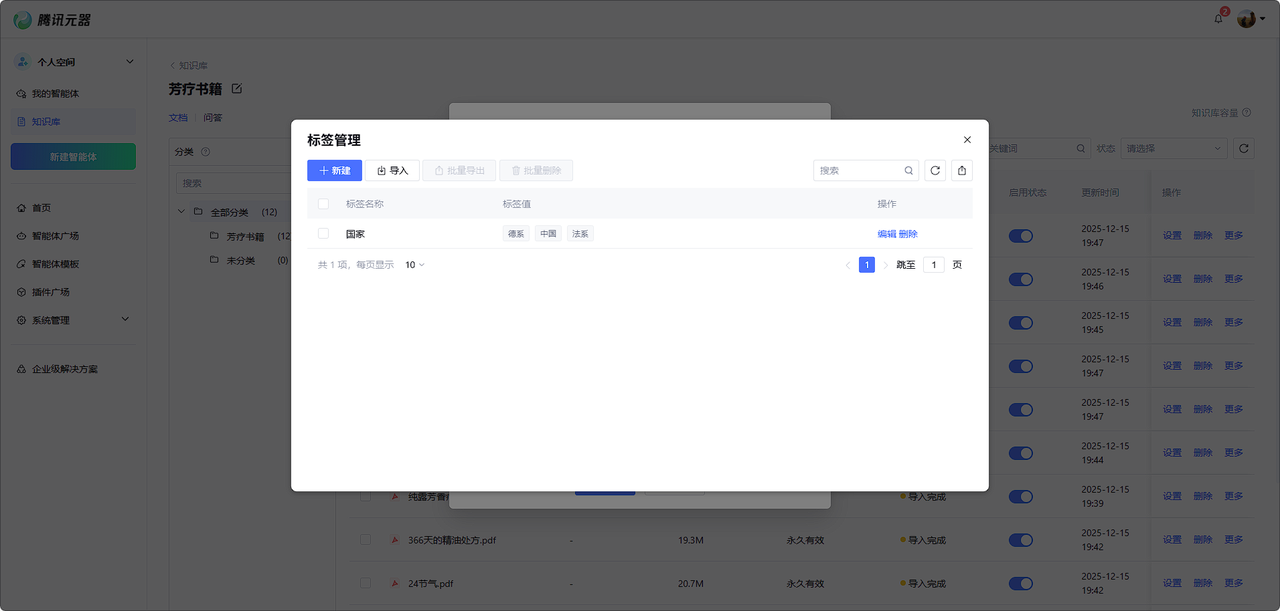Image resolution: width=1280 pixels, height=611 pixels.
Task: Close the 标签管理 dialog
Action: pyautogui.click(x=967, y=140)
